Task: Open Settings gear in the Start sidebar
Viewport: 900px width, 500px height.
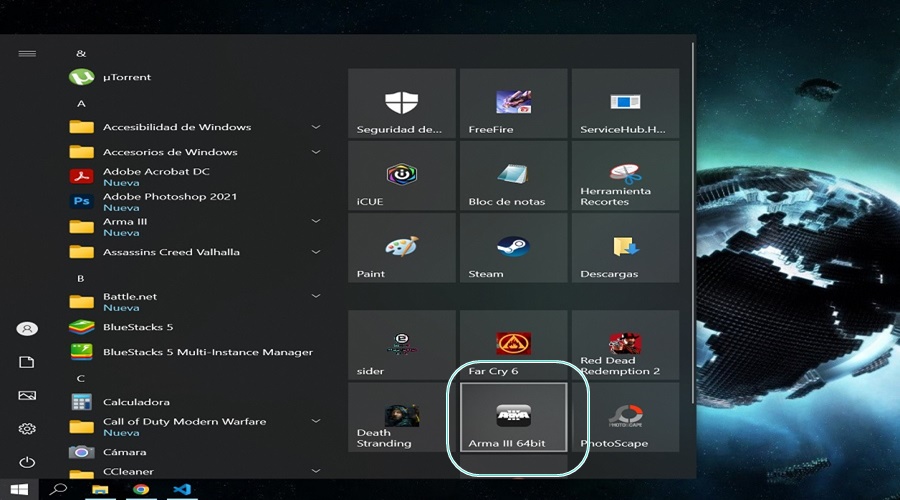Action: 27,429
